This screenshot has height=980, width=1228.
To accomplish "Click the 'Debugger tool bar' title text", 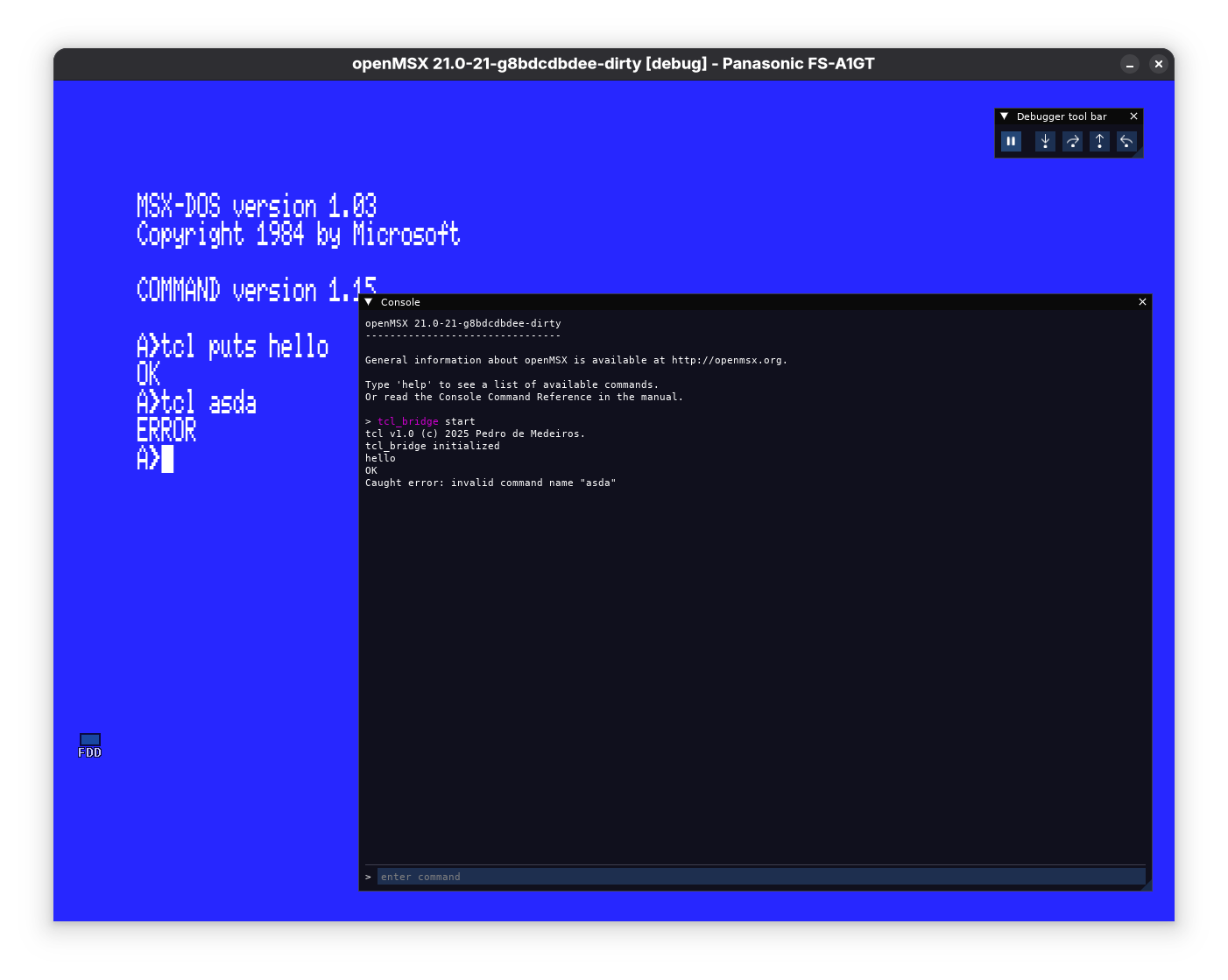I will coord(1062,116).
